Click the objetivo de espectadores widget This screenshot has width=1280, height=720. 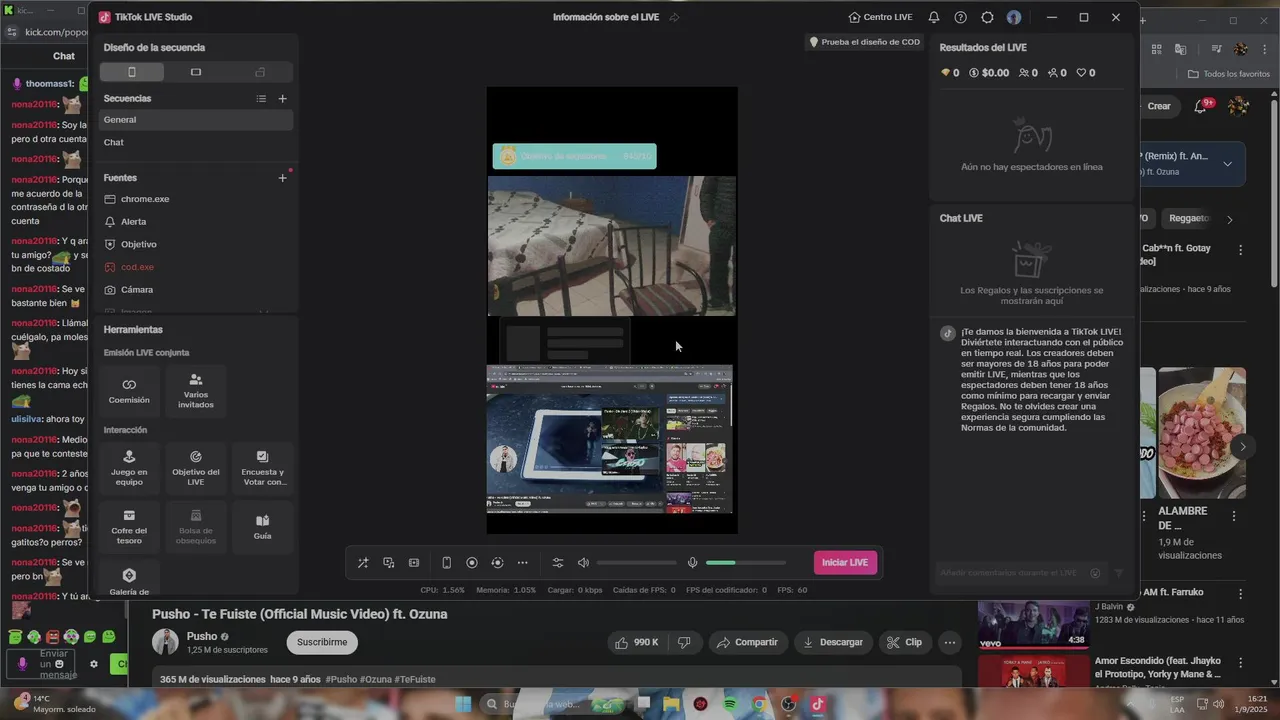pos(574,156)
